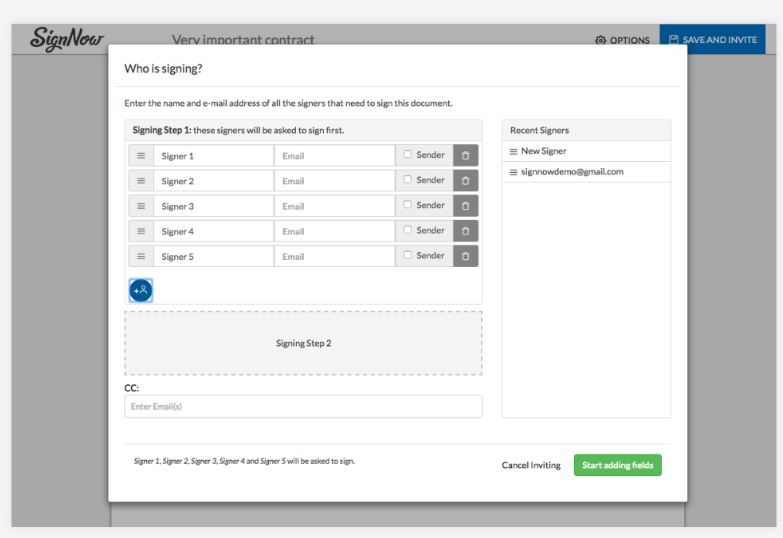
Task: Click drag handle icon for Signer 4
Action: click(141, 231)
